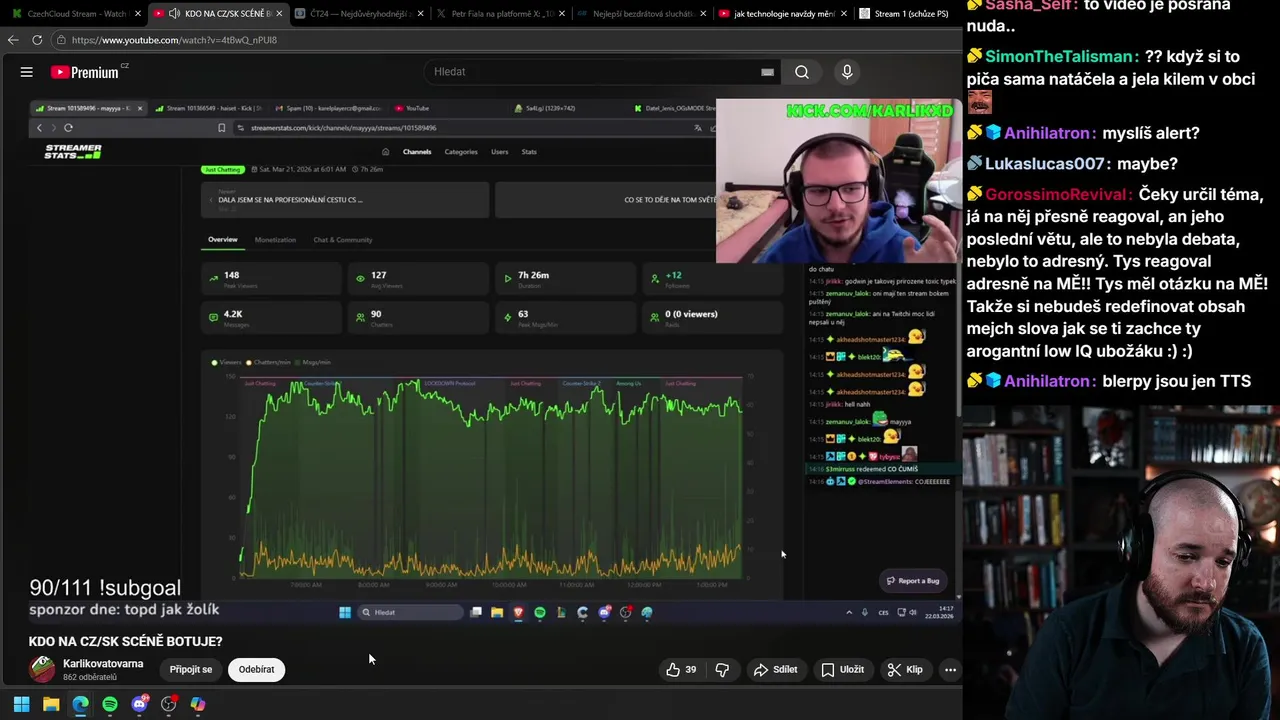Go back with the browser back arrow
This screenshot has height=720, width=1280.
click(12, 40)
